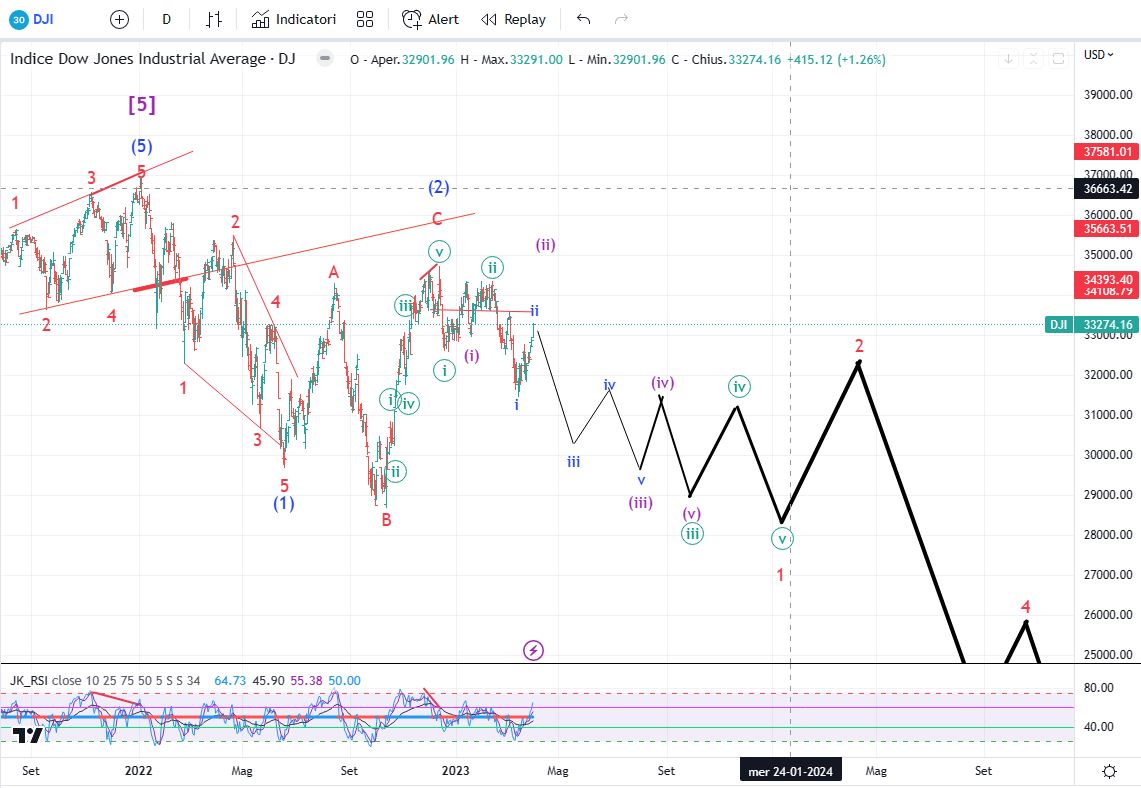
Task: Click the 2022 time axis label
Action: click(138, 771)
